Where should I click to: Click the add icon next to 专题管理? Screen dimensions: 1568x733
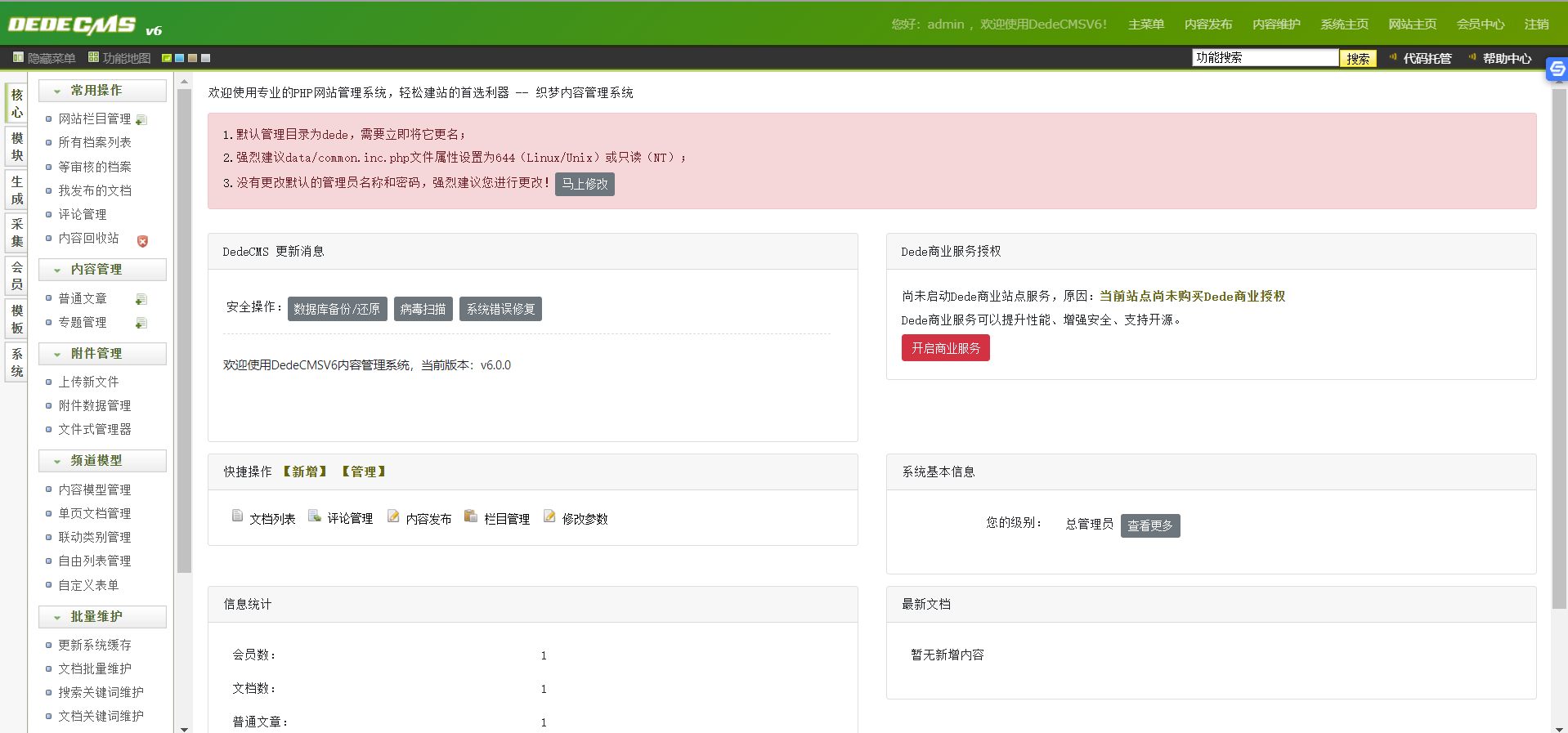pyautogui.click(x=141, y=324)
